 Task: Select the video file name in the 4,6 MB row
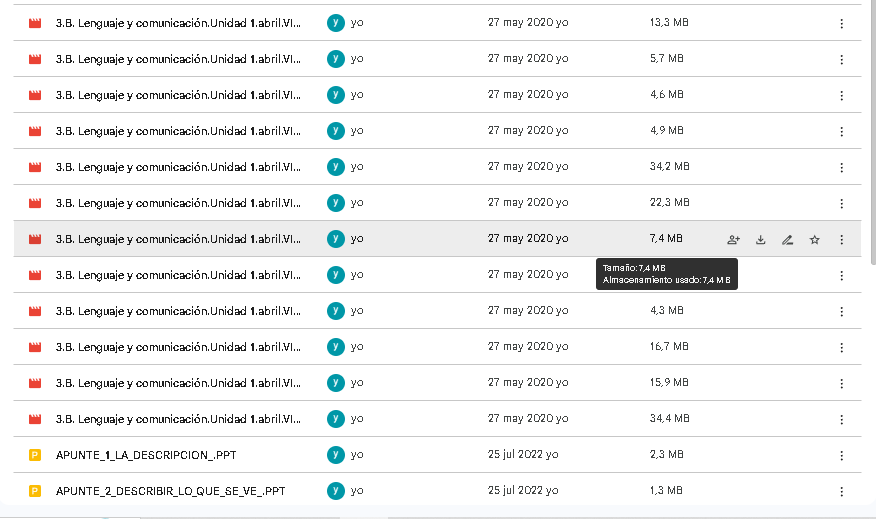[x=178, y=95]
